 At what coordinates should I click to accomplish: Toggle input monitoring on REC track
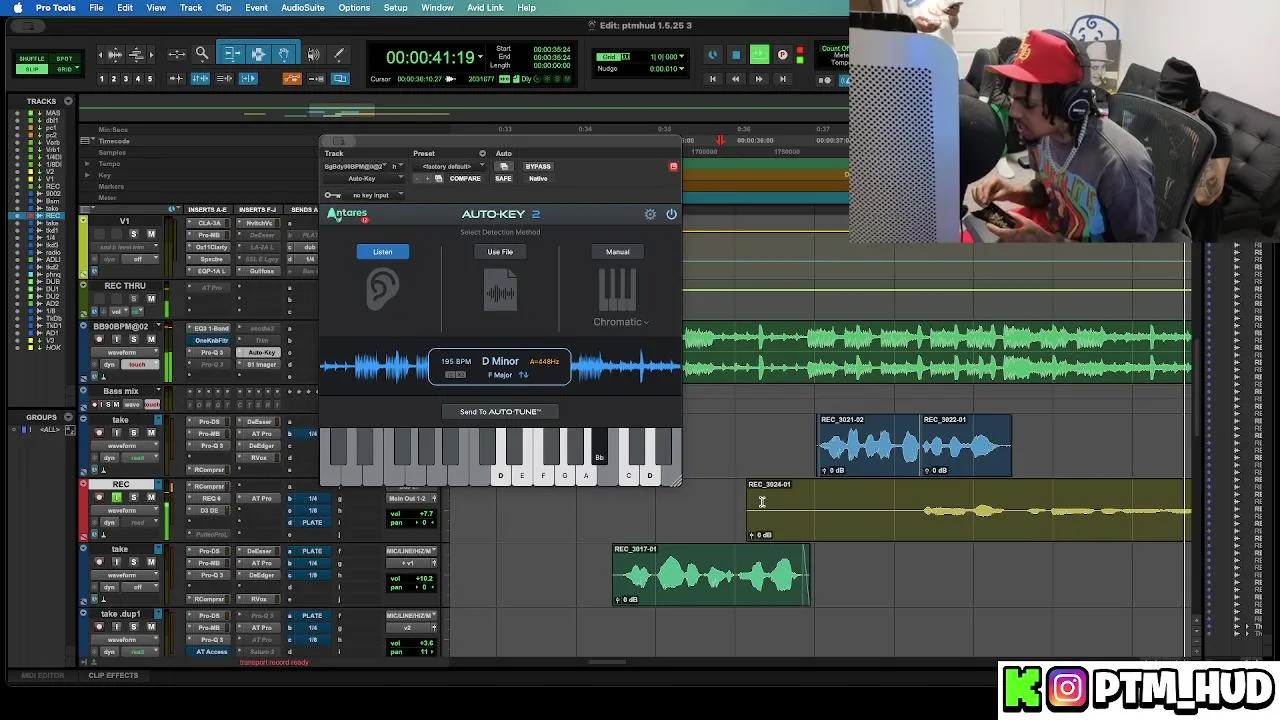pos(116,497)
